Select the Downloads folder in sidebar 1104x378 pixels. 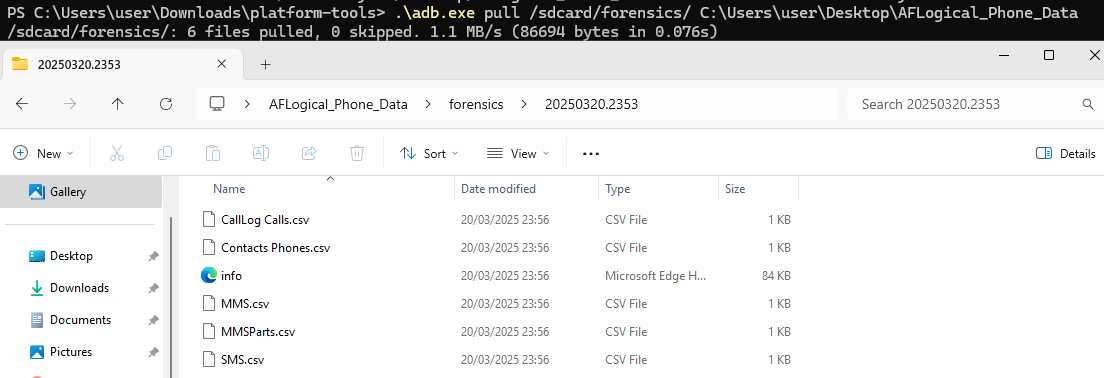pyautogui.click(x=79, y=288)
